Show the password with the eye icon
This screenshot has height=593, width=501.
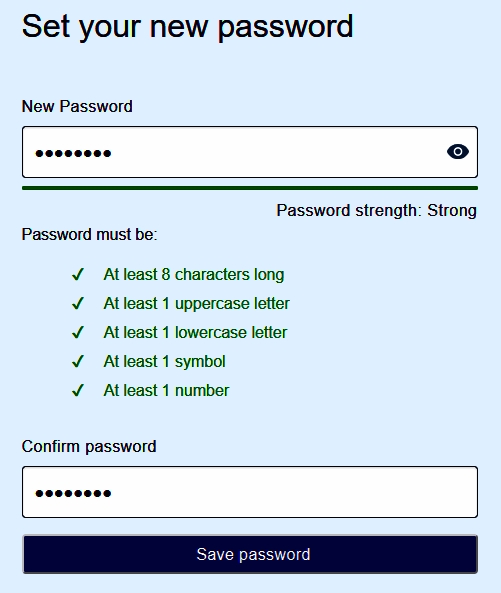pos(458,152)
